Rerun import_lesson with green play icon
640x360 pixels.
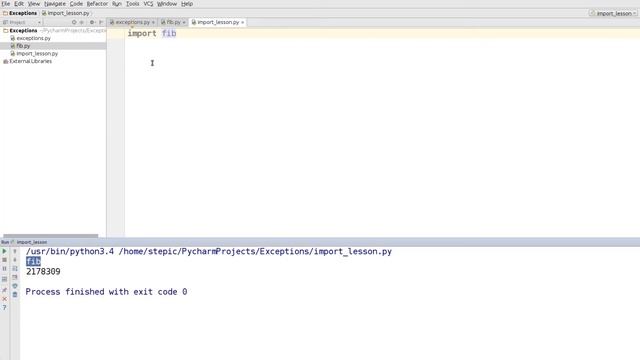(x=4, y=251)
